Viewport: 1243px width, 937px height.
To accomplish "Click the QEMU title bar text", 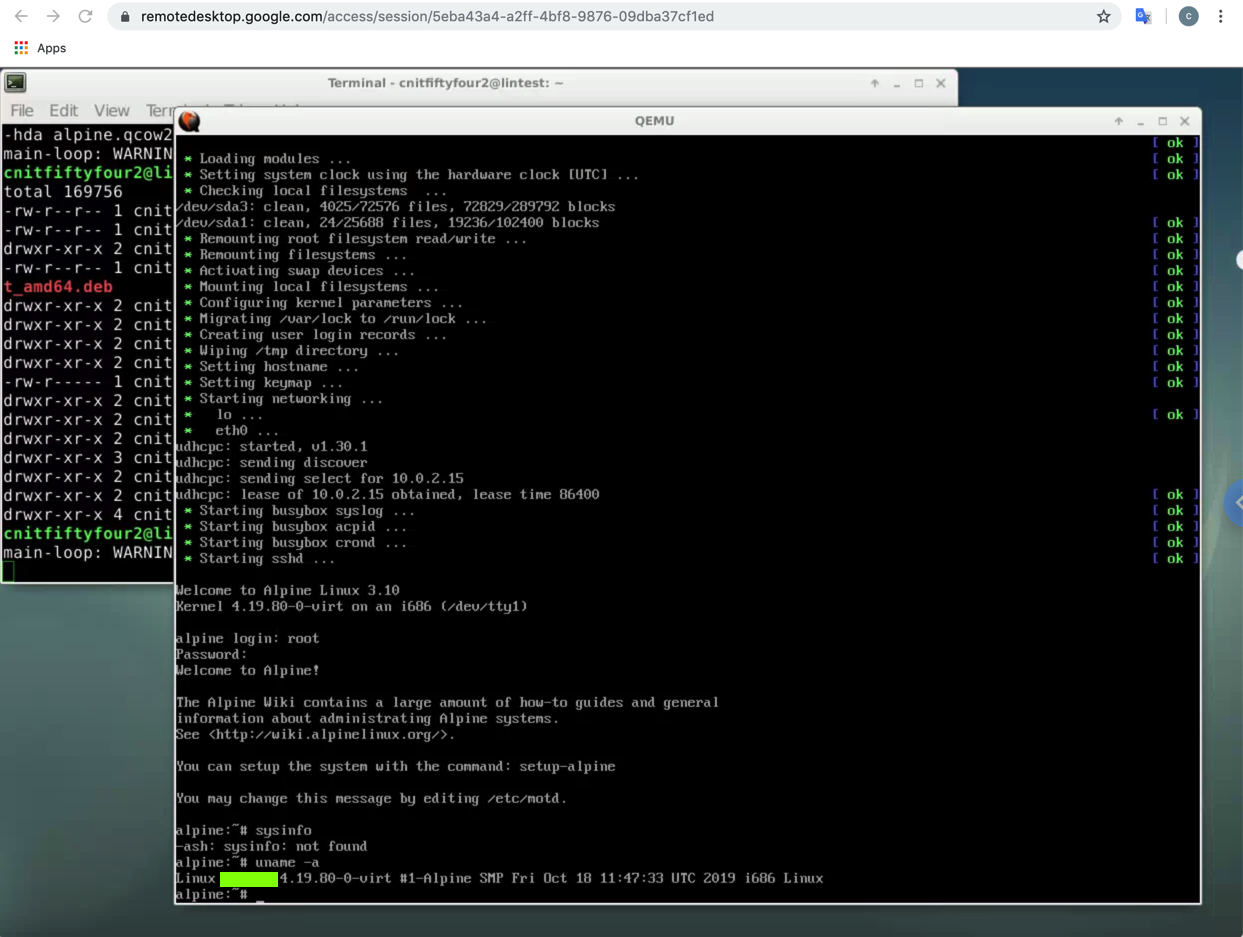I will [655, 121].
